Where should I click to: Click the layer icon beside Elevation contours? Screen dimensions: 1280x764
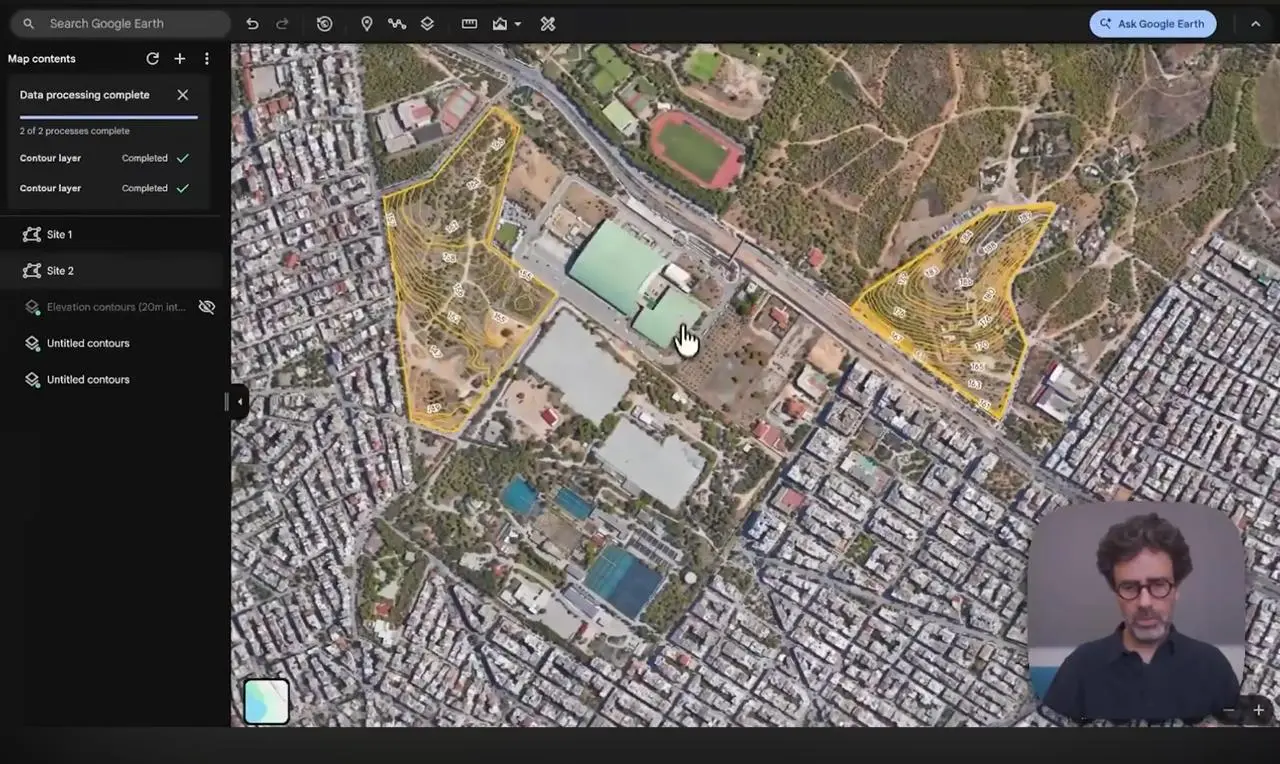[x=31, y=307]
